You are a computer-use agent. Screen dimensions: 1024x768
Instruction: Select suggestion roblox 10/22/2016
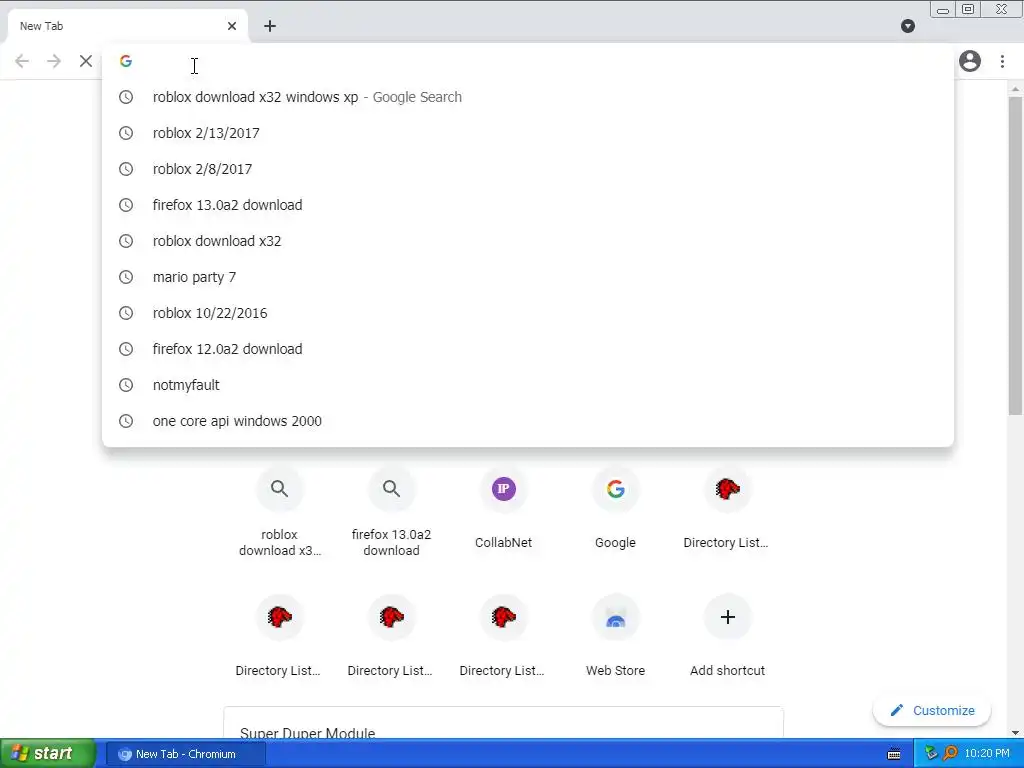tap(528, 313)
